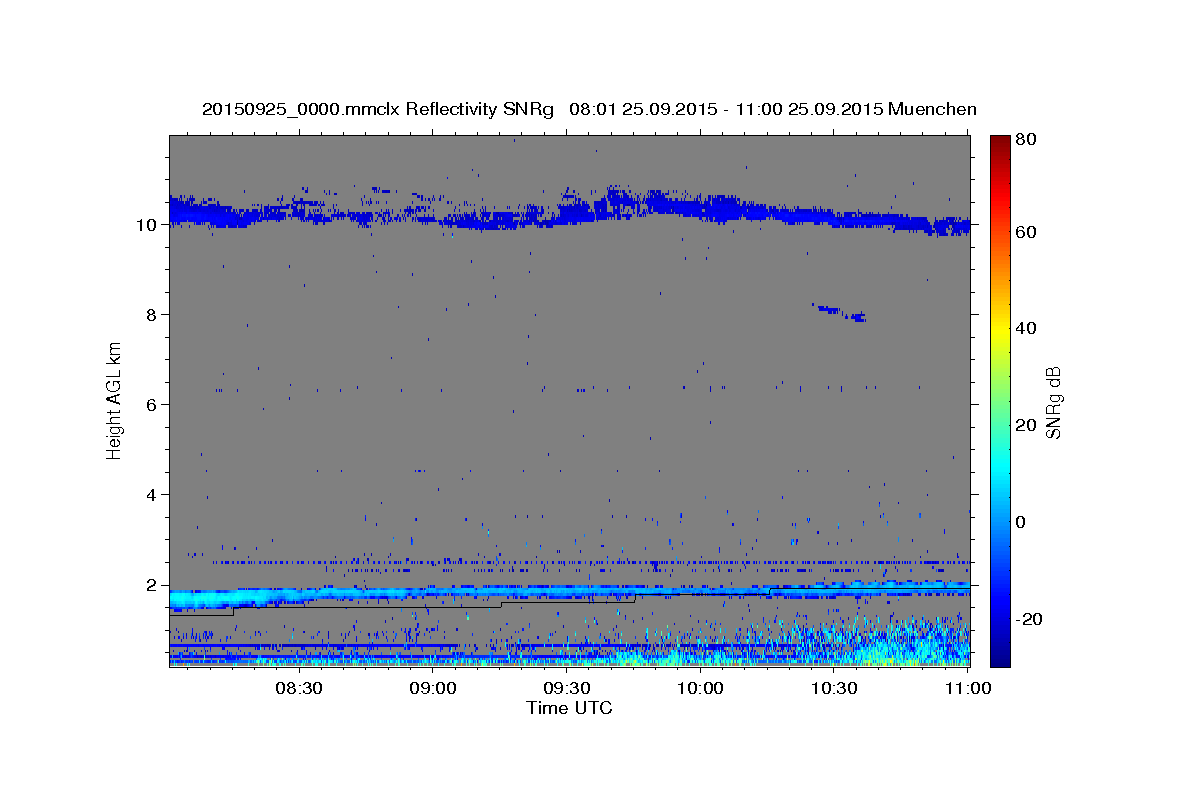This screenshot has width=1200, height=800.
Task: Click the '09:00' time tick label
Action: click(433, 689)
